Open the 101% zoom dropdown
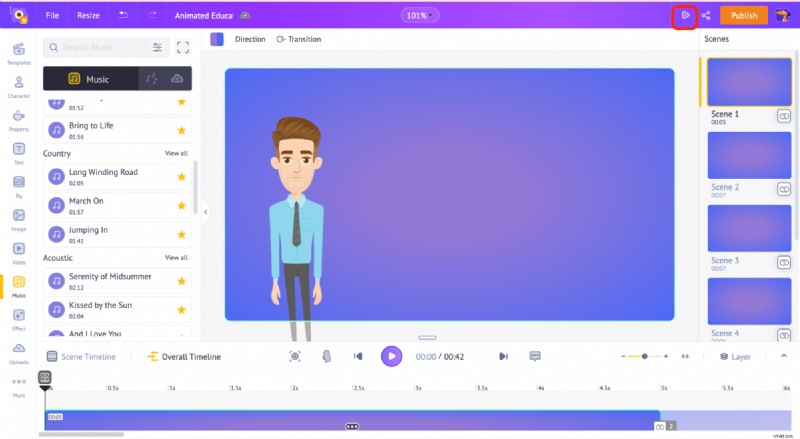 pyautogui.click(x=419, y=15)
